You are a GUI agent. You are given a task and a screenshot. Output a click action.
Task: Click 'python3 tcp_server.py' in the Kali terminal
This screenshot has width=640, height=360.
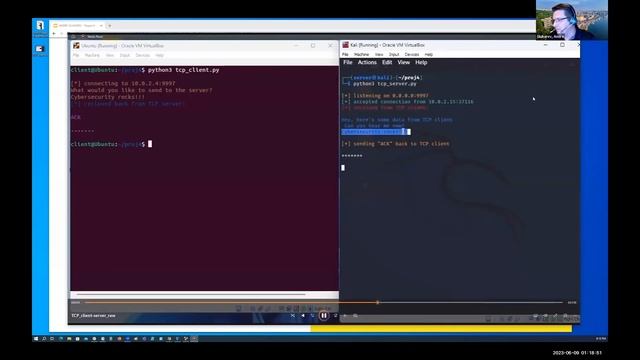point(385,84)
